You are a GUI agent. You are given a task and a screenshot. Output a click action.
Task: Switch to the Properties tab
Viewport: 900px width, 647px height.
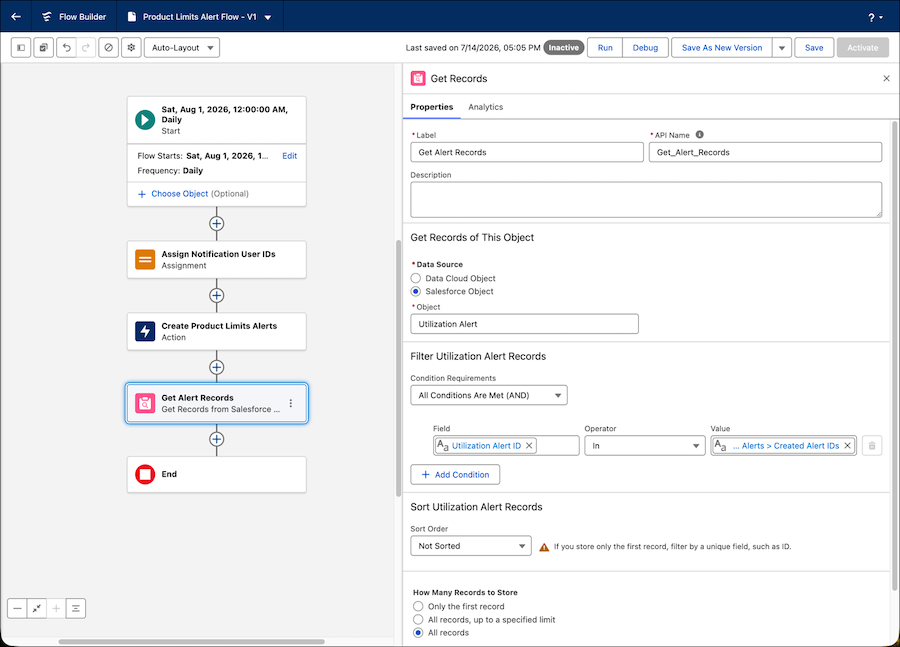pos(432,107)
